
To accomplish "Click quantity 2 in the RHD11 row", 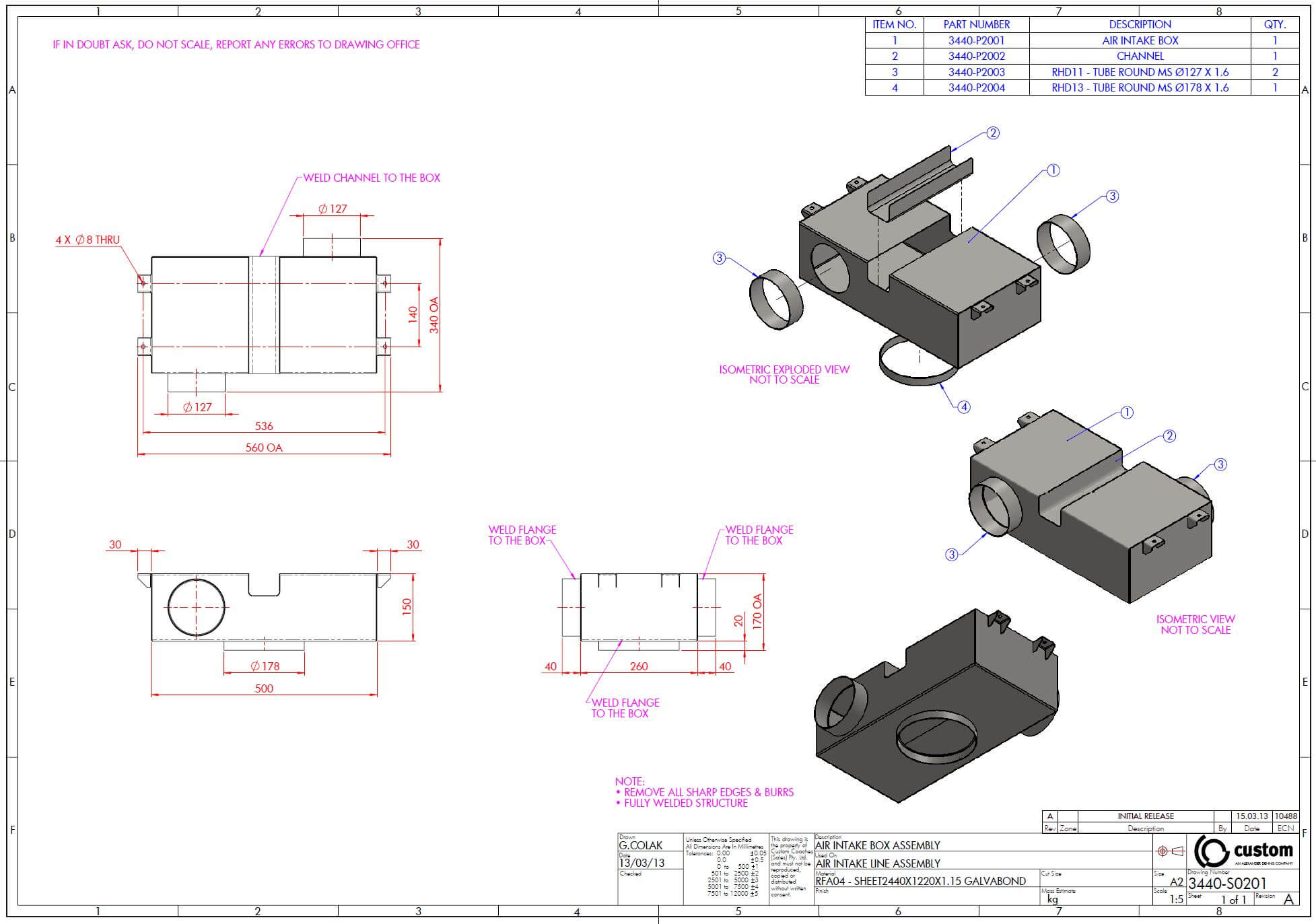I will pos(1274,72).
